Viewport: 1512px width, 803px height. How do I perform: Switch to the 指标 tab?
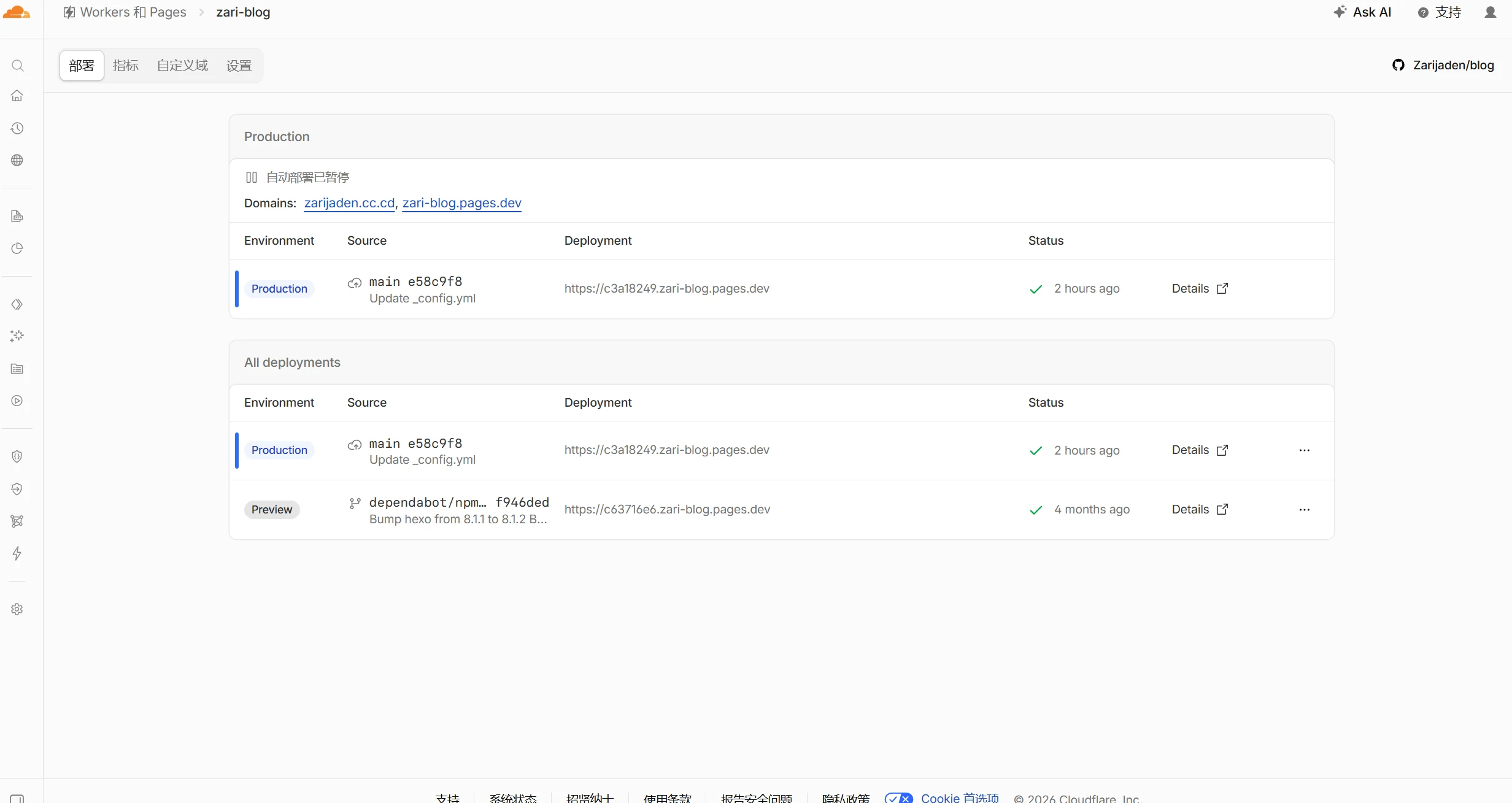tap(126, 66)
